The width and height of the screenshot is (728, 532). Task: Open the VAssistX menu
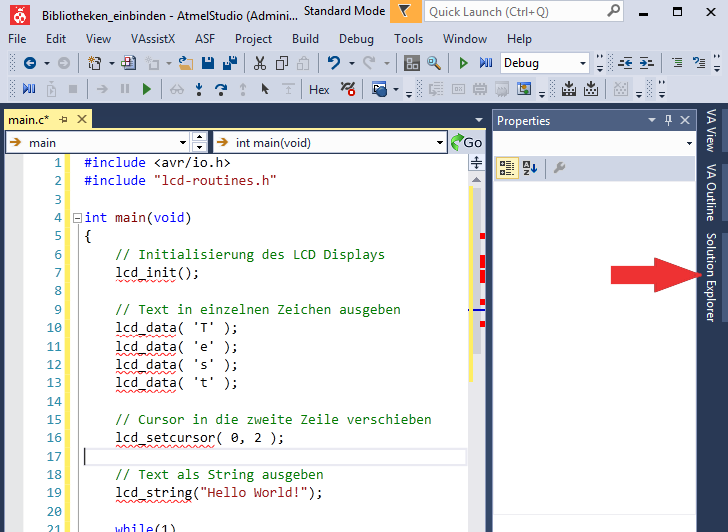pyautogui.click(x=153, y=39)
